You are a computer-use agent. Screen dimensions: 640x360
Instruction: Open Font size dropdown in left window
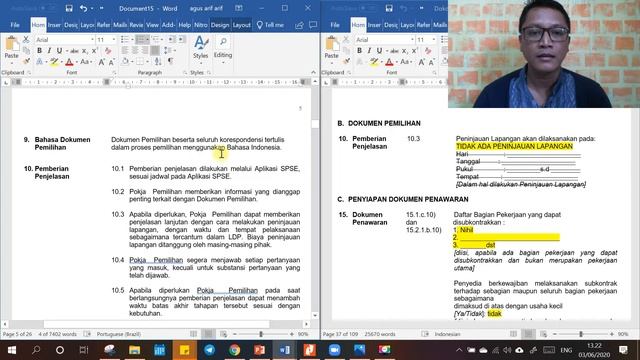pos(113,40)
